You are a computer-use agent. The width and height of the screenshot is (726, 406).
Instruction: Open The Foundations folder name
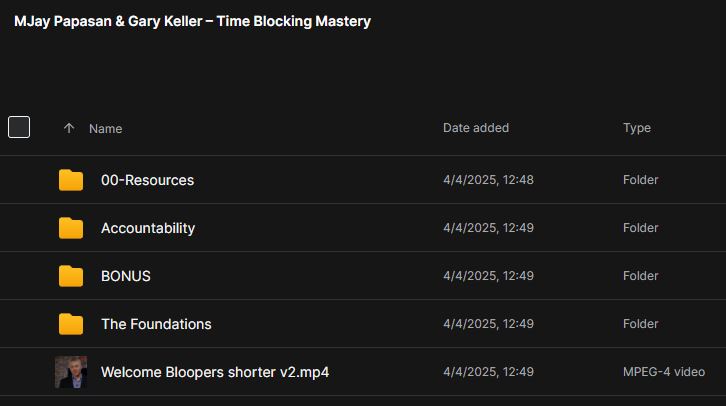tap(156, 324)
